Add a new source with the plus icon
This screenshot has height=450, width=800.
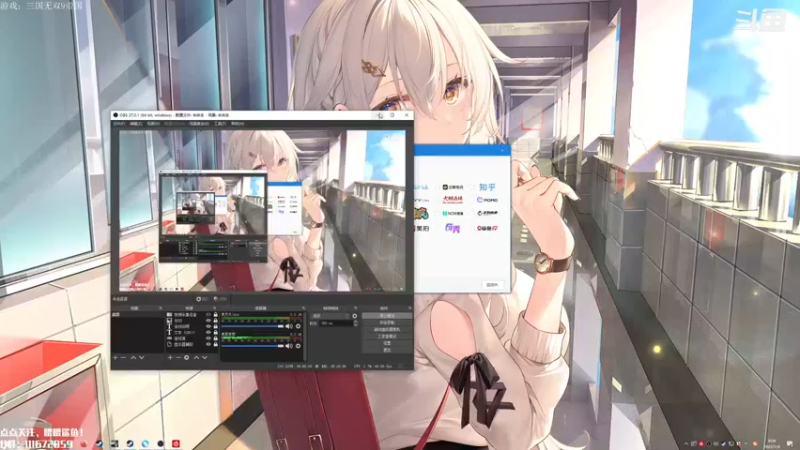pyautogui.click(x=170, y=358)
